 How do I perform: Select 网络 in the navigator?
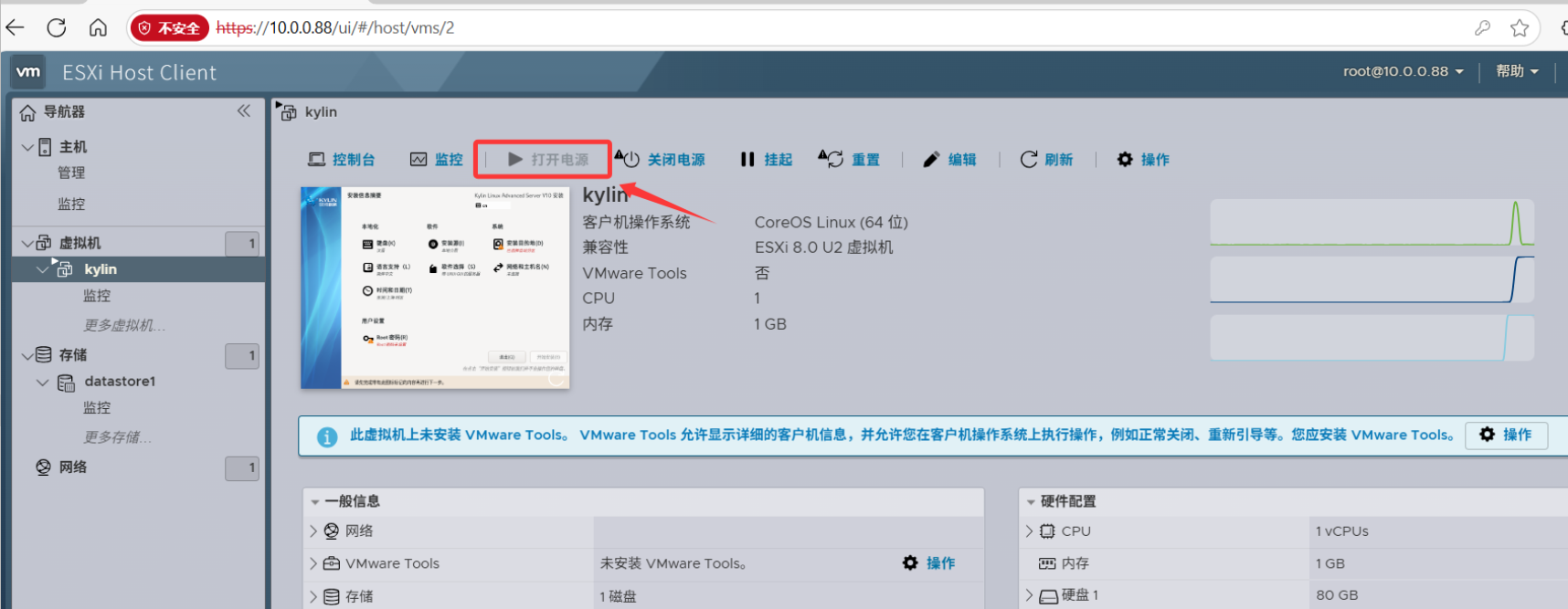(x=73, y=467)
